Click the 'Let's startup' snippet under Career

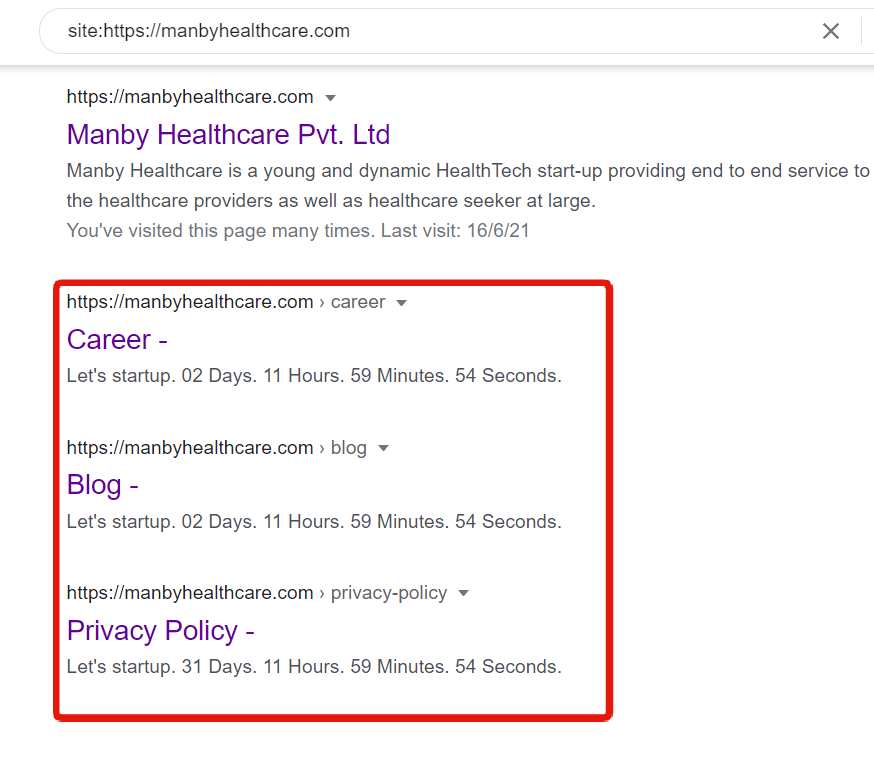coord(314,376)
